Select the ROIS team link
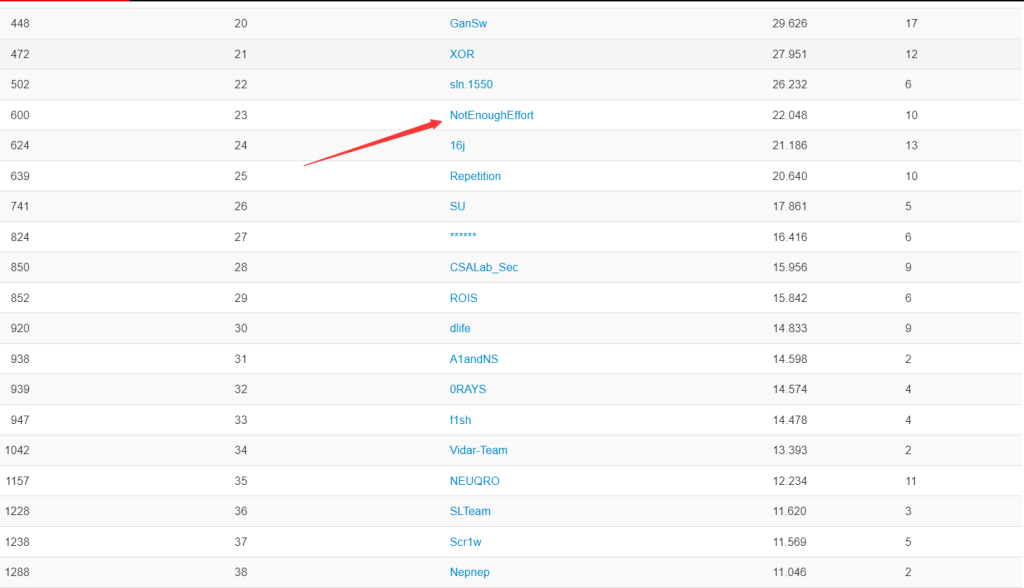Image resolution: width=1024 pixels, height=588 pixels. click(464, 298)
